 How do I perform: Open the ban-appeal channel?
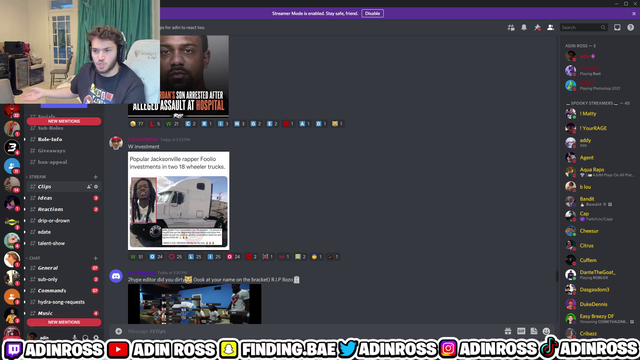(64, 162)
